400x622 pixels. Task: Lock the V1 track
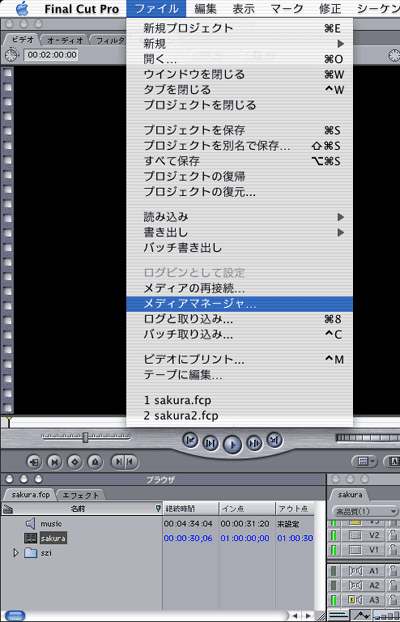392,550
